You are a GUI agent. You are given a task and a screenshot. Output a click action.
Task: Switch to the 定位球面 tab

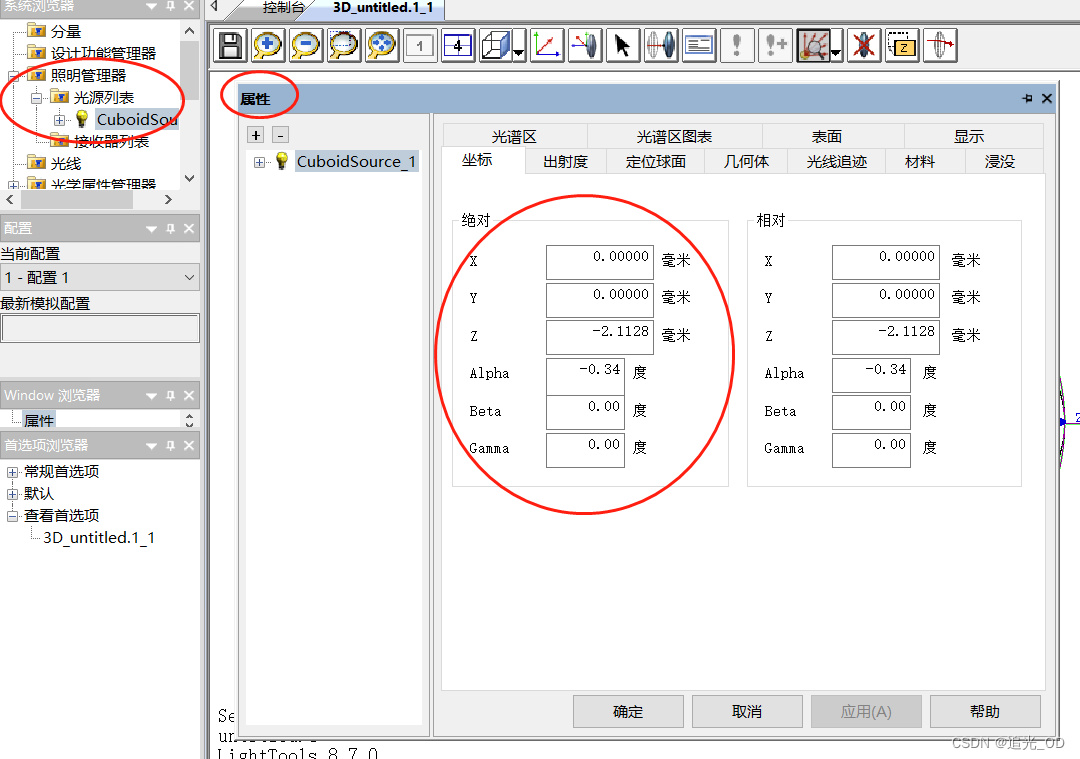tap(656, 162)
